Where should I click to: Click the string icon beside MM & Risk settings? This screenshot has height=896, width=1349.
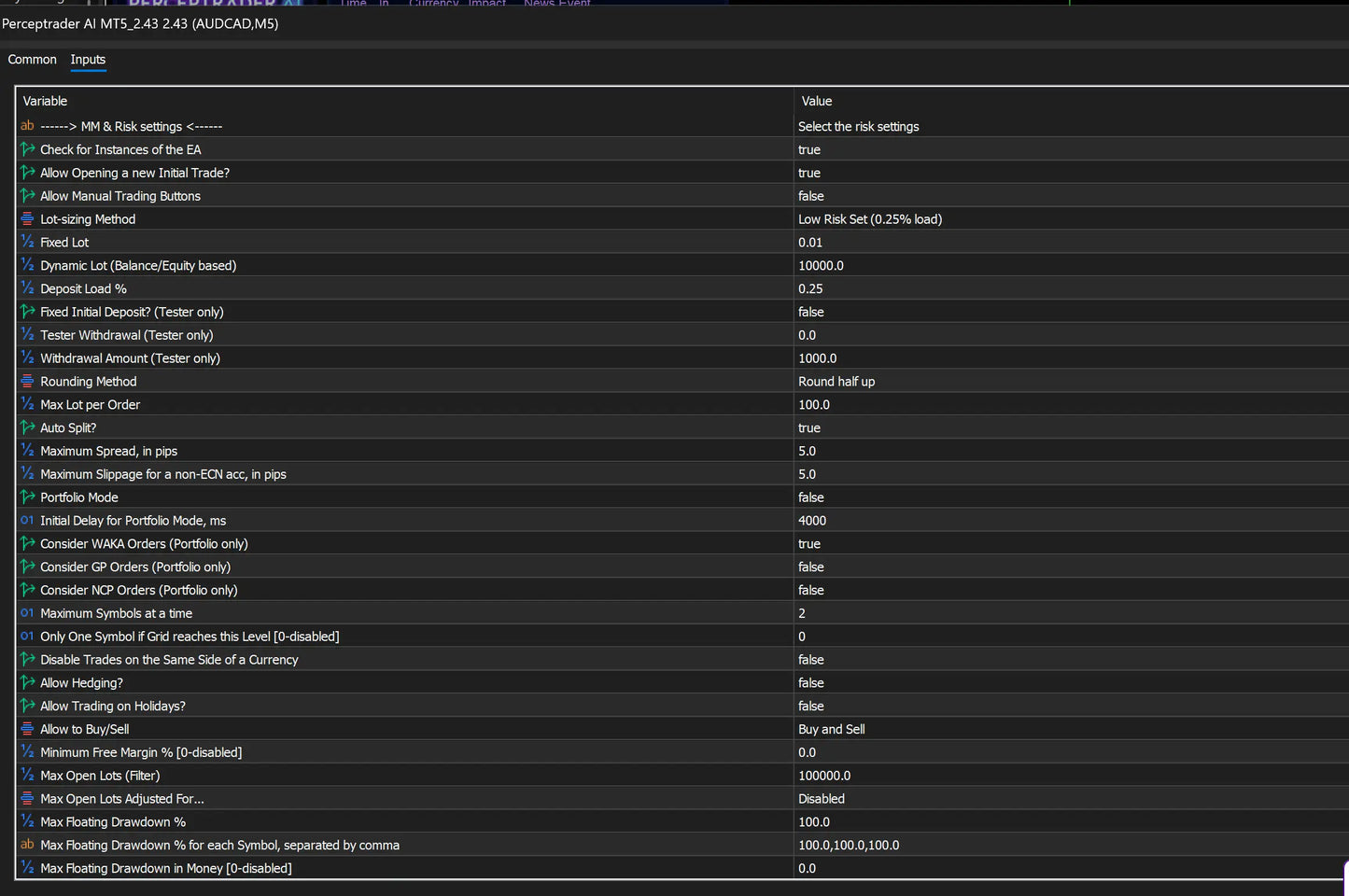27,126
